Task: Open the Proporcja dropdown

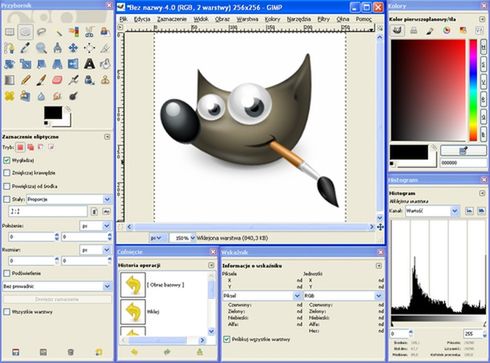Action: pos(69,199)
